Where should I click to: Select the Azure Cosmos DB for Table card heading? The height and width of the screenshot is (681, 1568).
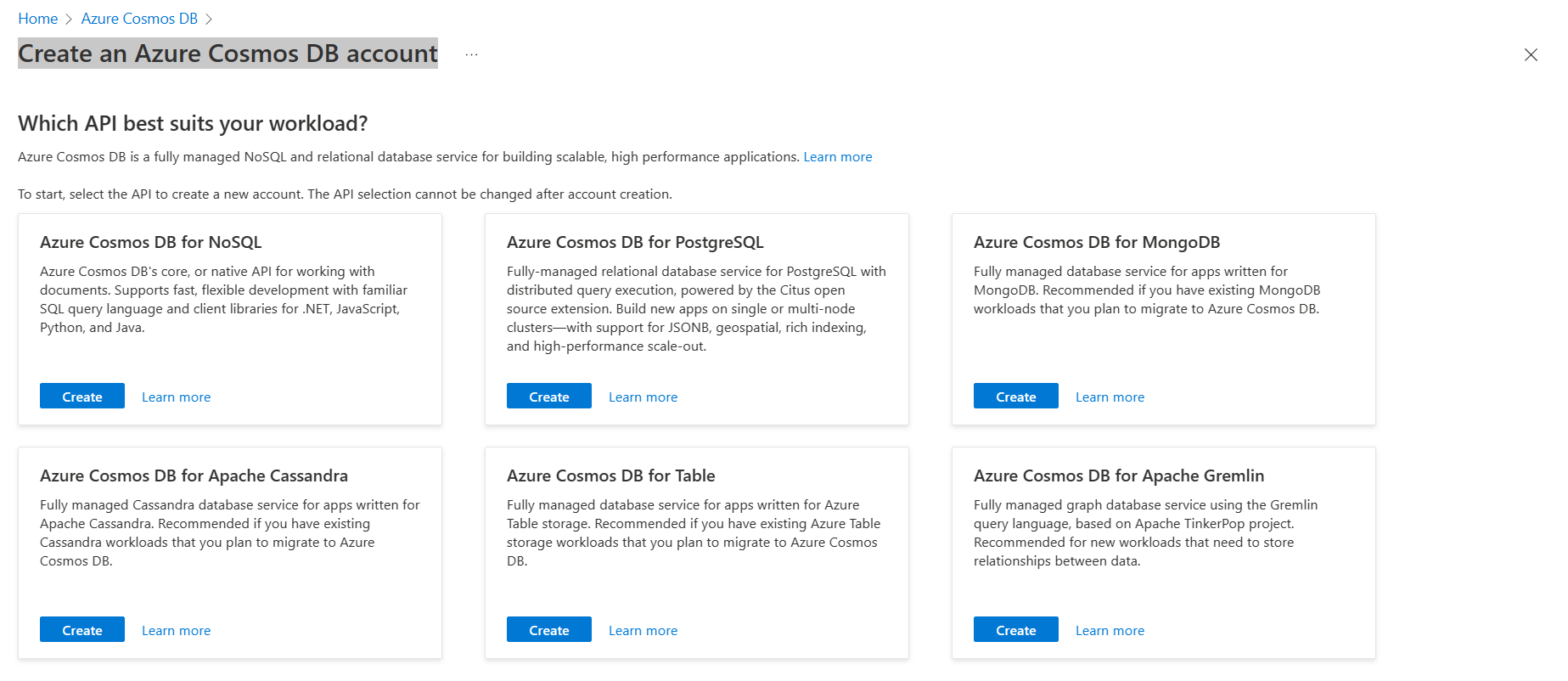pyautogui.click(x=610, y=476)
